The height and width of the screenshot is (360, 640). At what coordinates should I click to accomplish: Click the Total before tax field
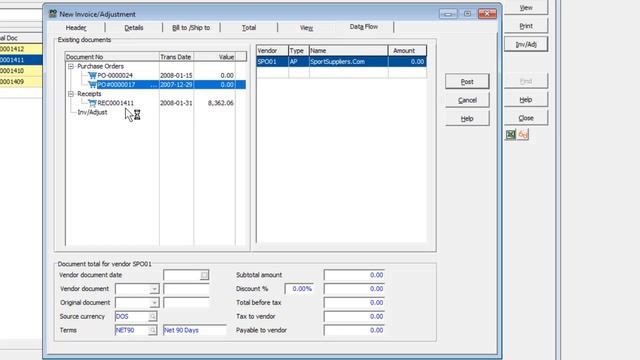(354, 303)
